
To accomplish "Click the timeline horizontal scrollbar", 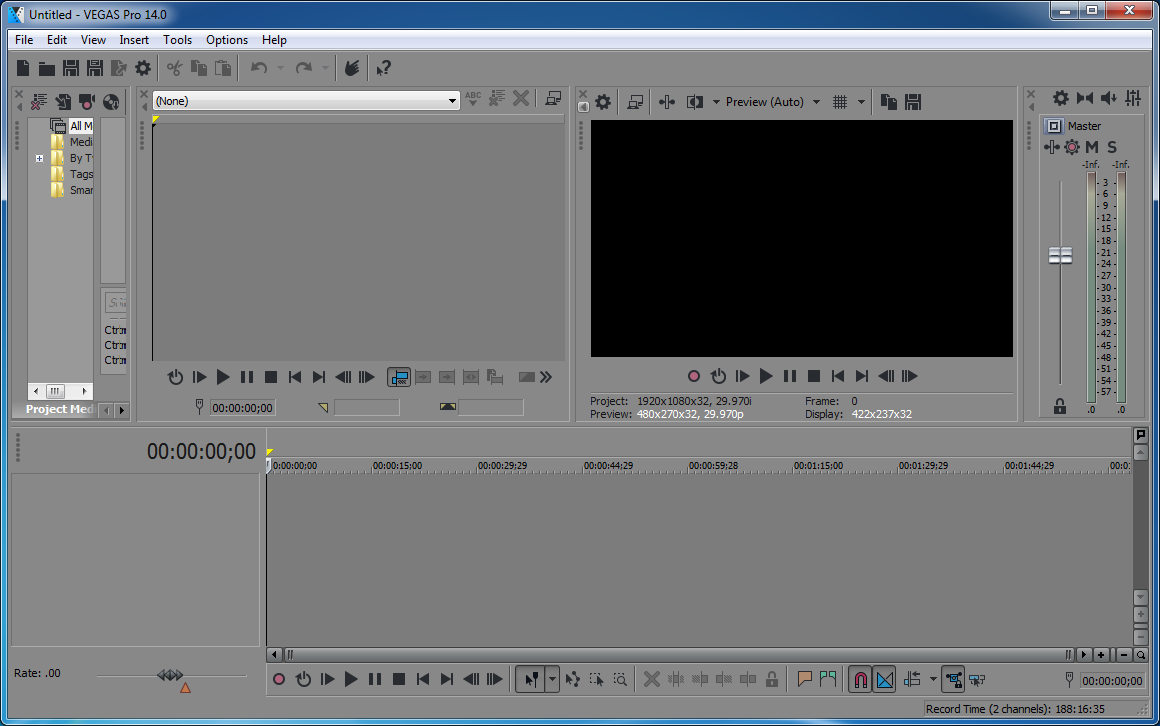I will [678, 654].
